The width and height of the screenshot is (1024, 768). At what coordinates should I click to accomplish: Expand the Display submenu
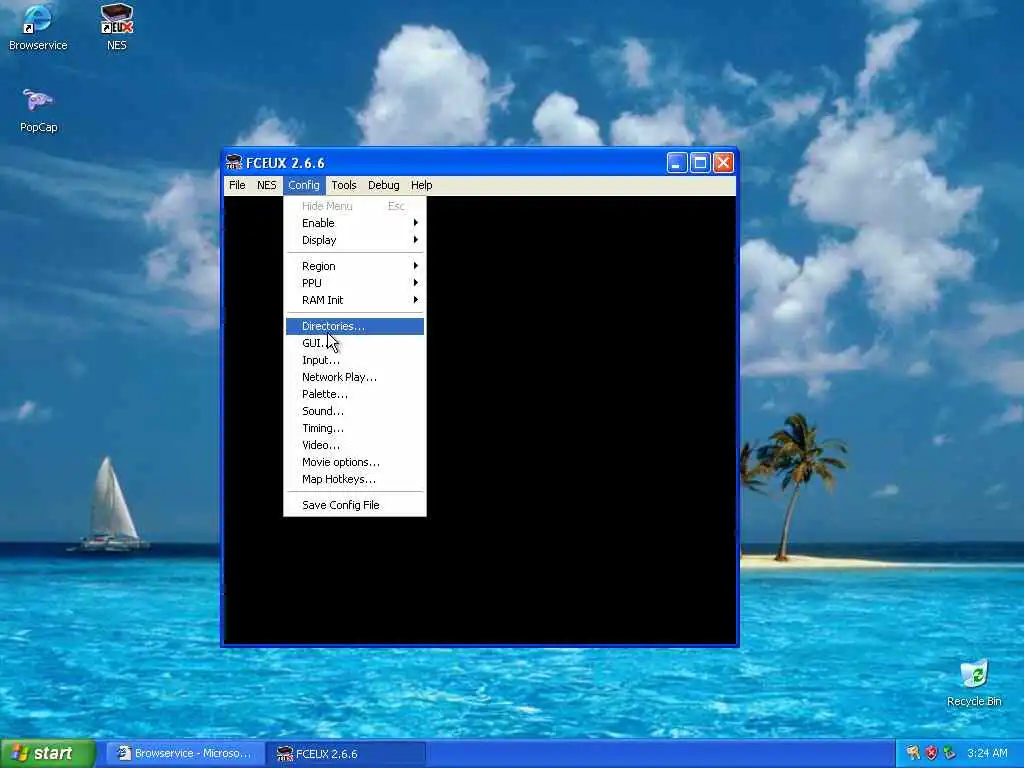point(355,240)
